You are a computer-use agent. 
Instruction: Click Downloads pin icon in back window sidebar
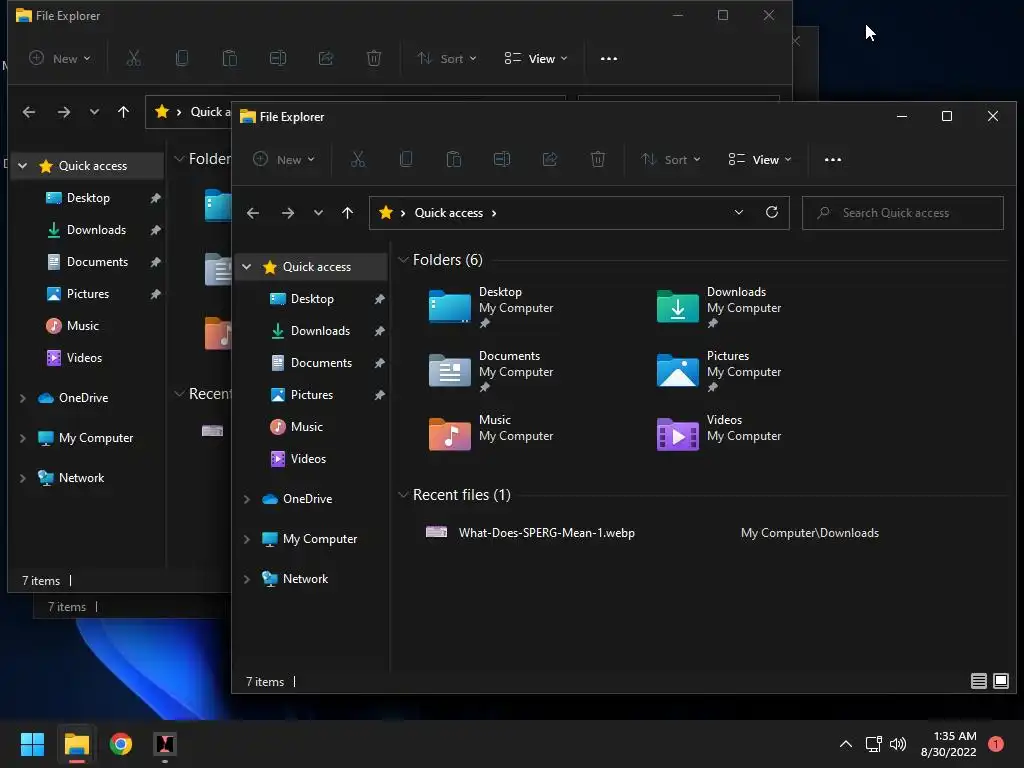[155, 230]
